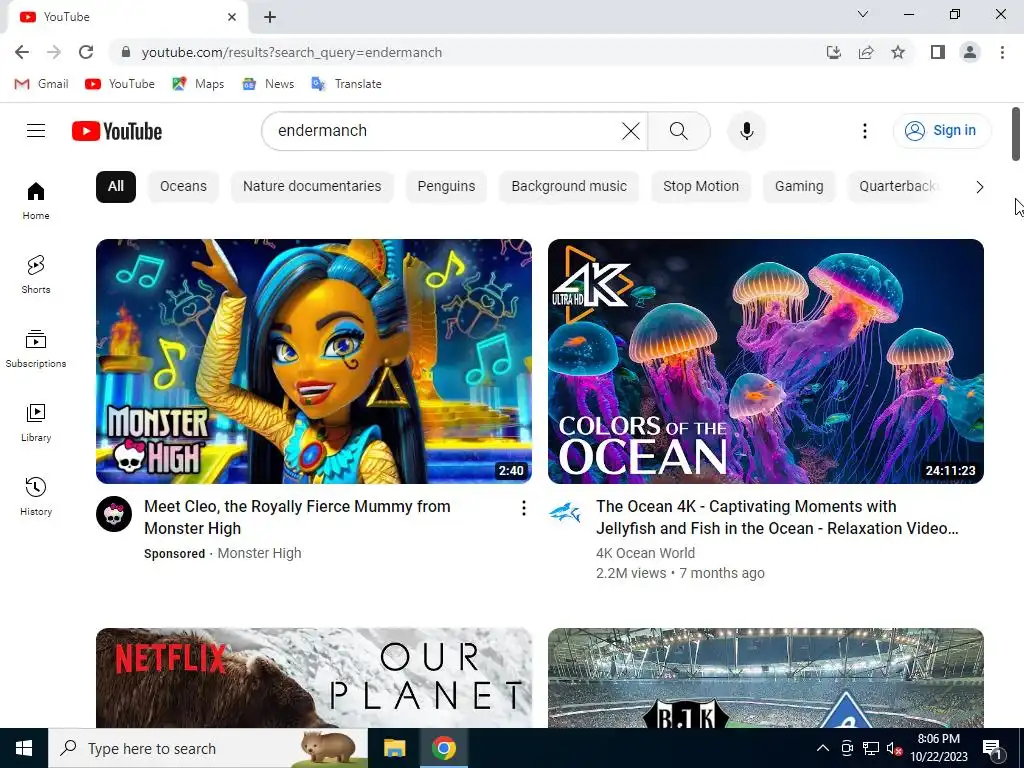Select the Stop Motion chip
Viewport: 1024px width, 768px height.
point(701,187)
